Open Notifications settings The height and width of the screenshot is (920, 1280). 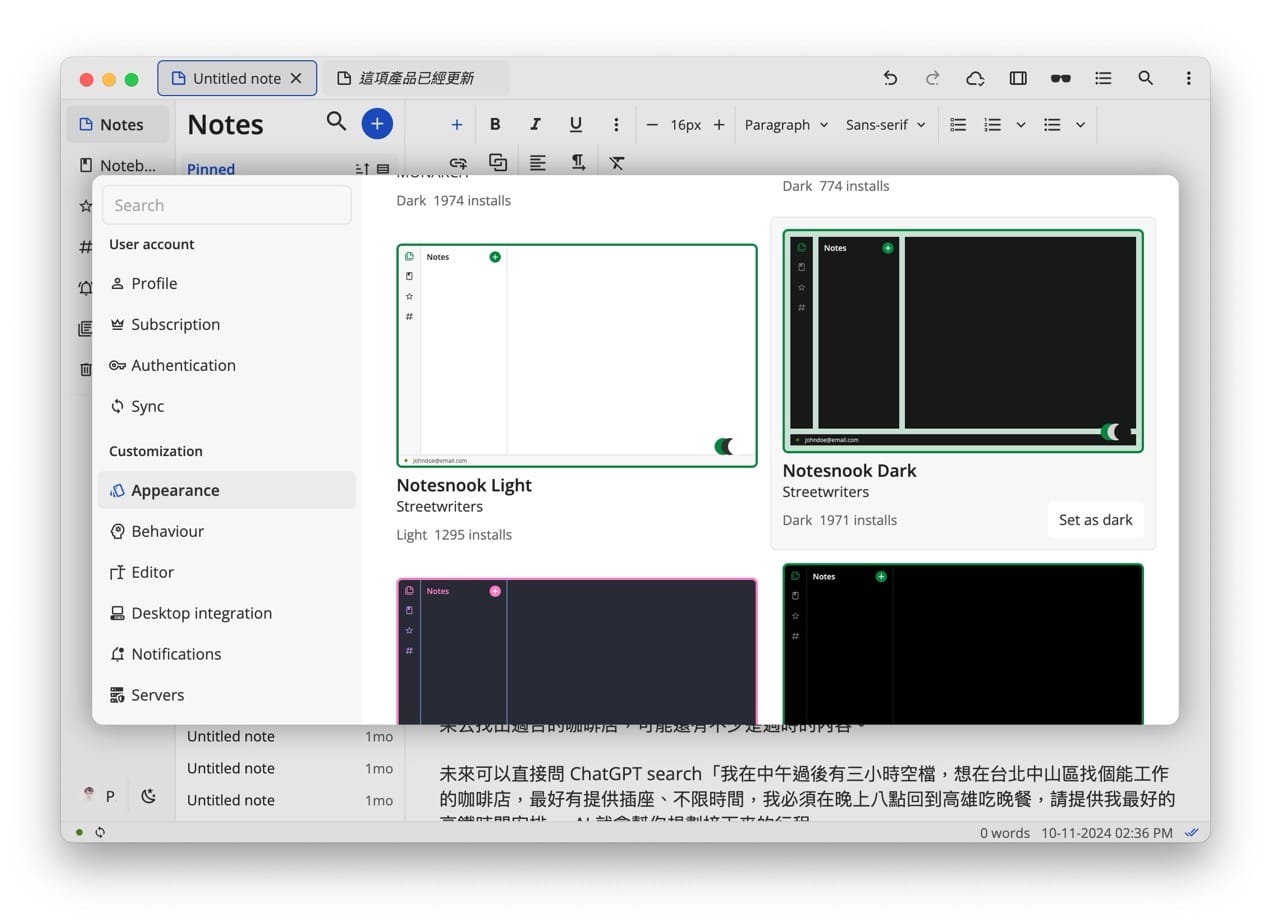click(227, 654)
